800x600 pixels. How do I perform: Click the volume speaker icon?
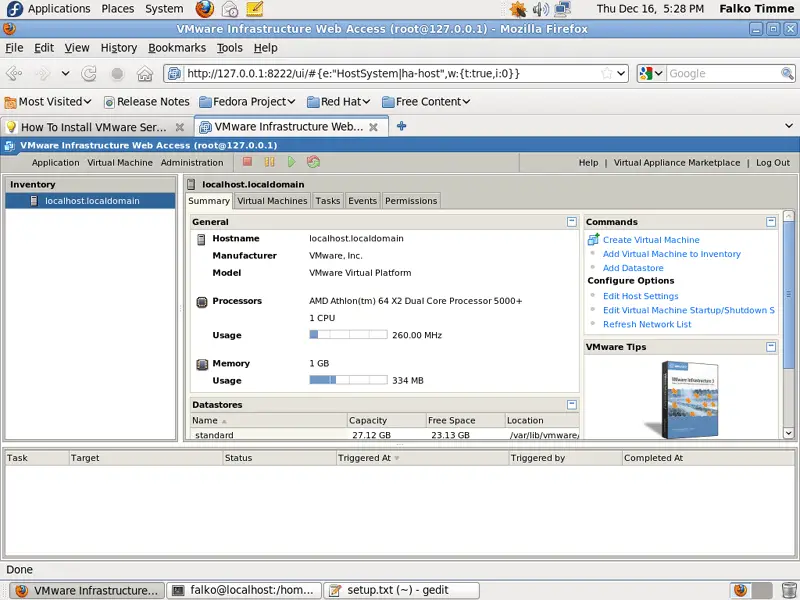click(x=540, y=9)
